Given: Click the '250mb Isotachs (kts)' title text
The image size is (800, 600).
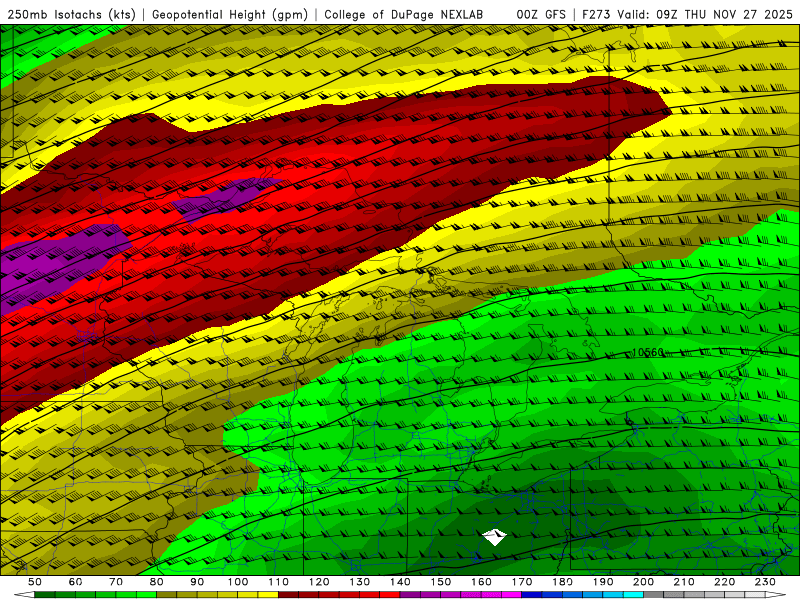Looking at the screenshot, I should pos(71,14).
